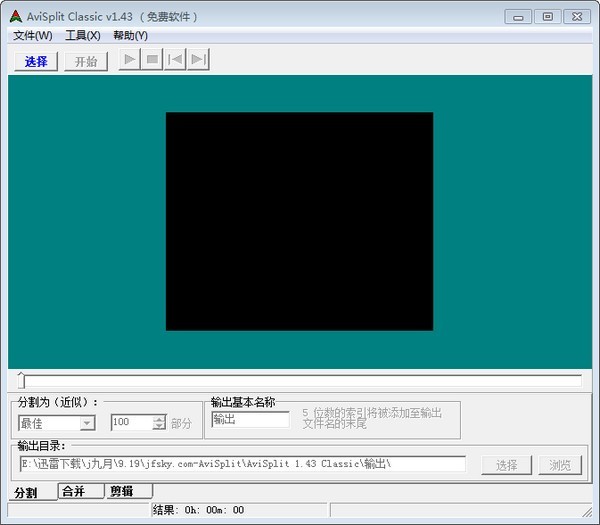This screenshot has width=600, height=525.
Task: Click the output directory path field
Action: pos(243,464)
